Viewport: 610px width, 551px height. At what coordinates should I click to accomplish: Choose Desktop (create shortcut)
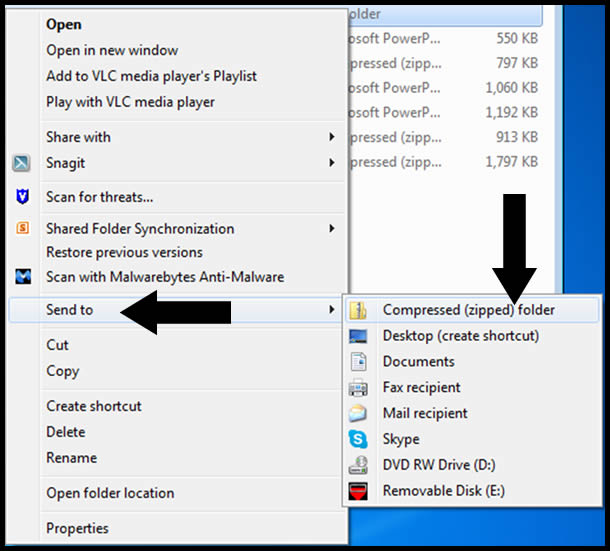pyautogui.click(x=461, y=336)
